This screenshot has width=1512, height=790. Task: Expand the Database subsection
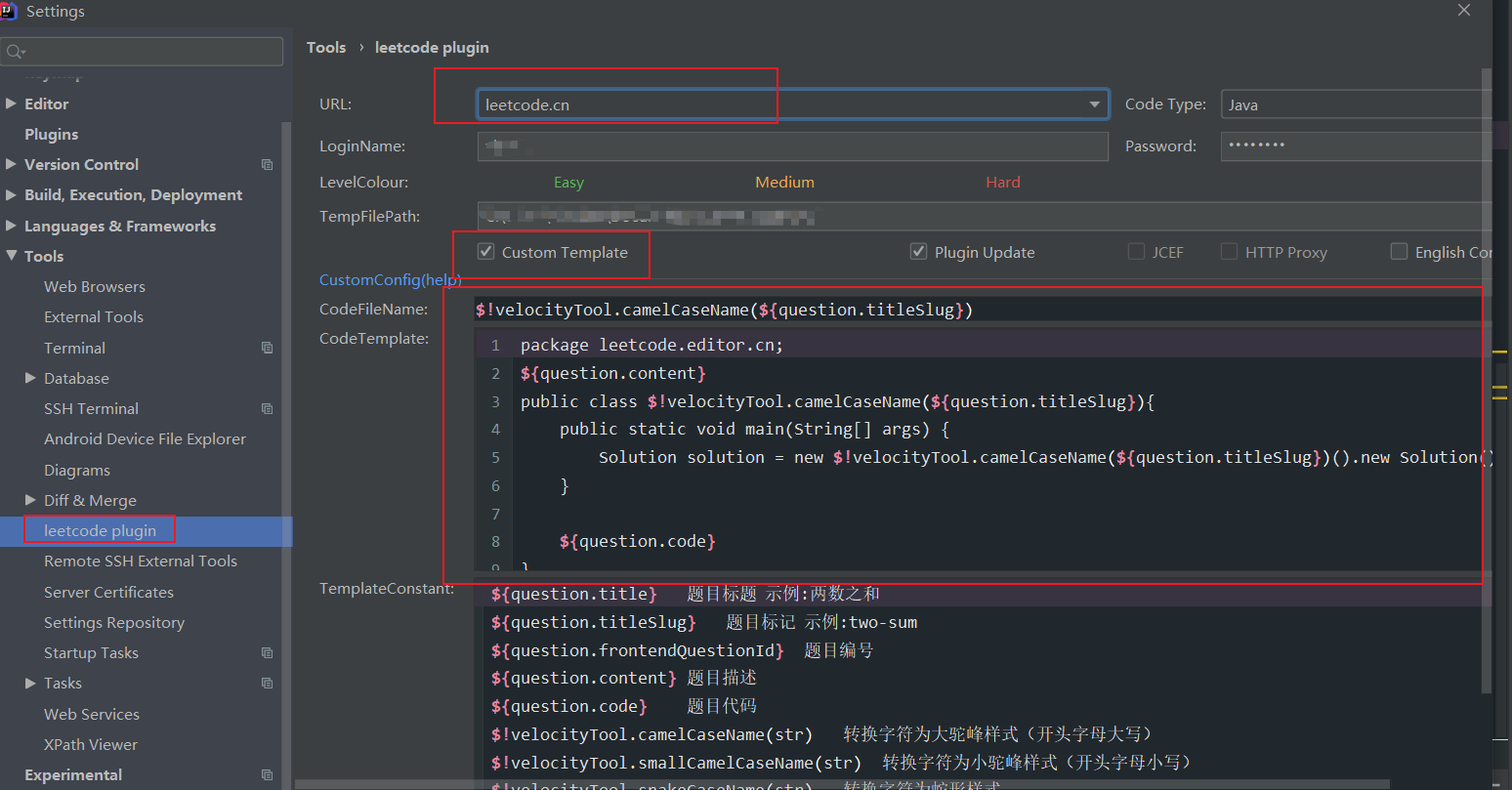(x=30, y=378)
